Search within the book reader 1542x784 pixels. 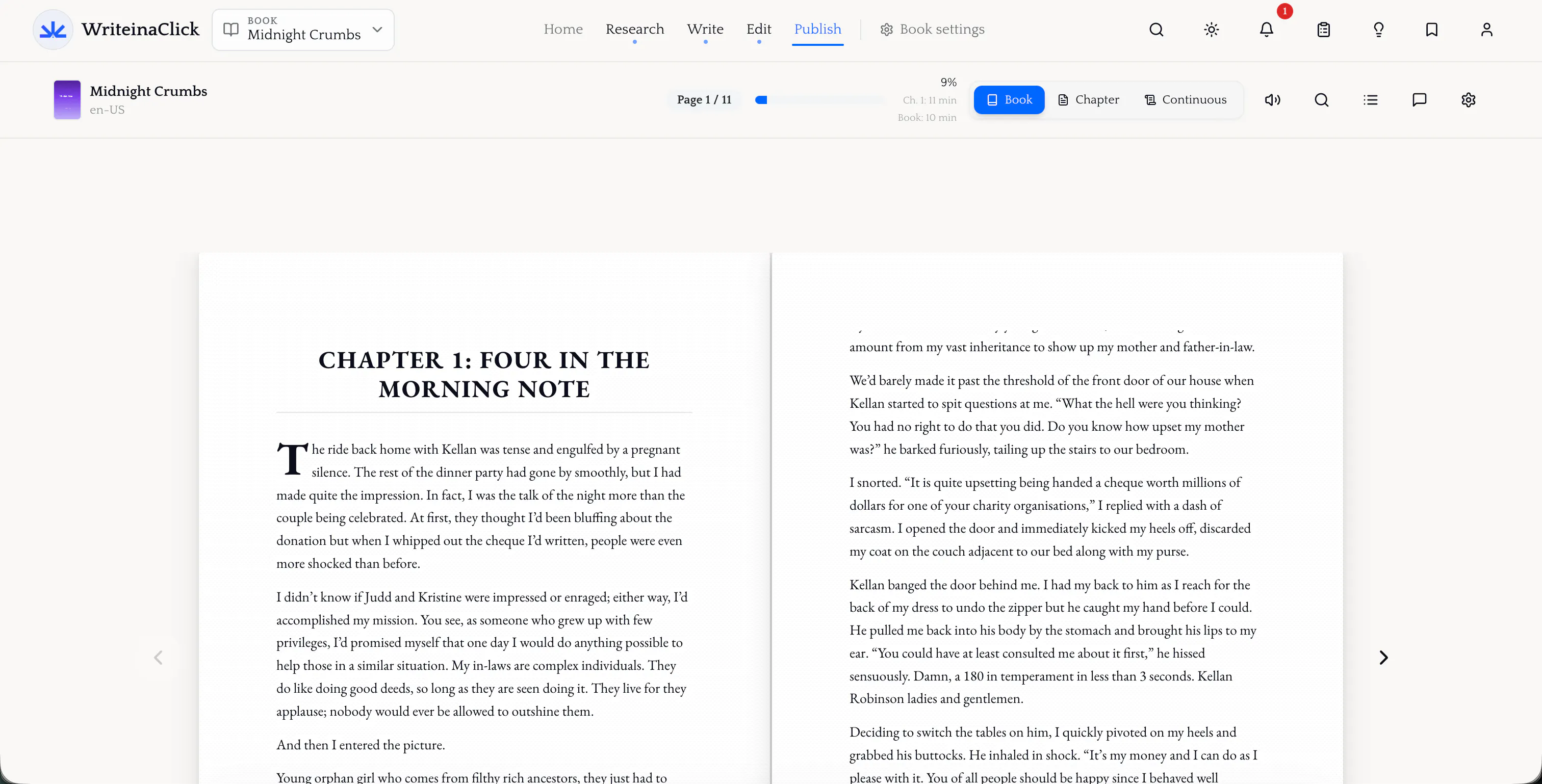pyautogui.click(x=1321, y=100)
